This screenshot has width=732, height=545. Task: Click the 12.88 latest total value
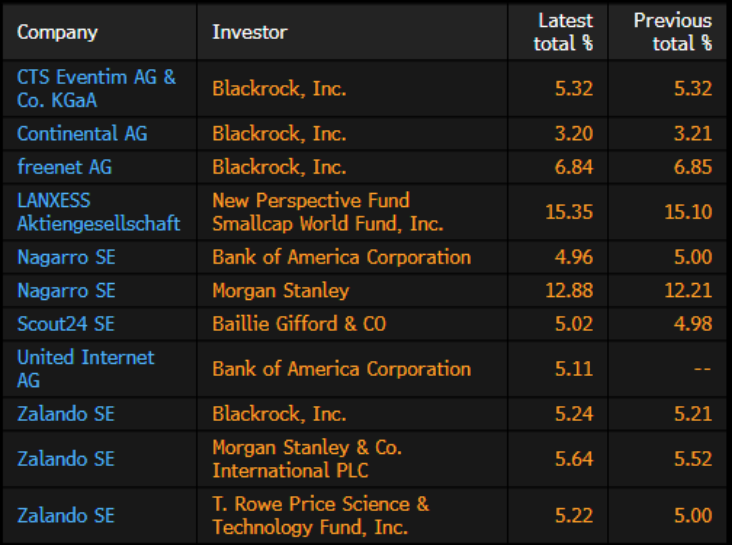[x=573, y=291]
